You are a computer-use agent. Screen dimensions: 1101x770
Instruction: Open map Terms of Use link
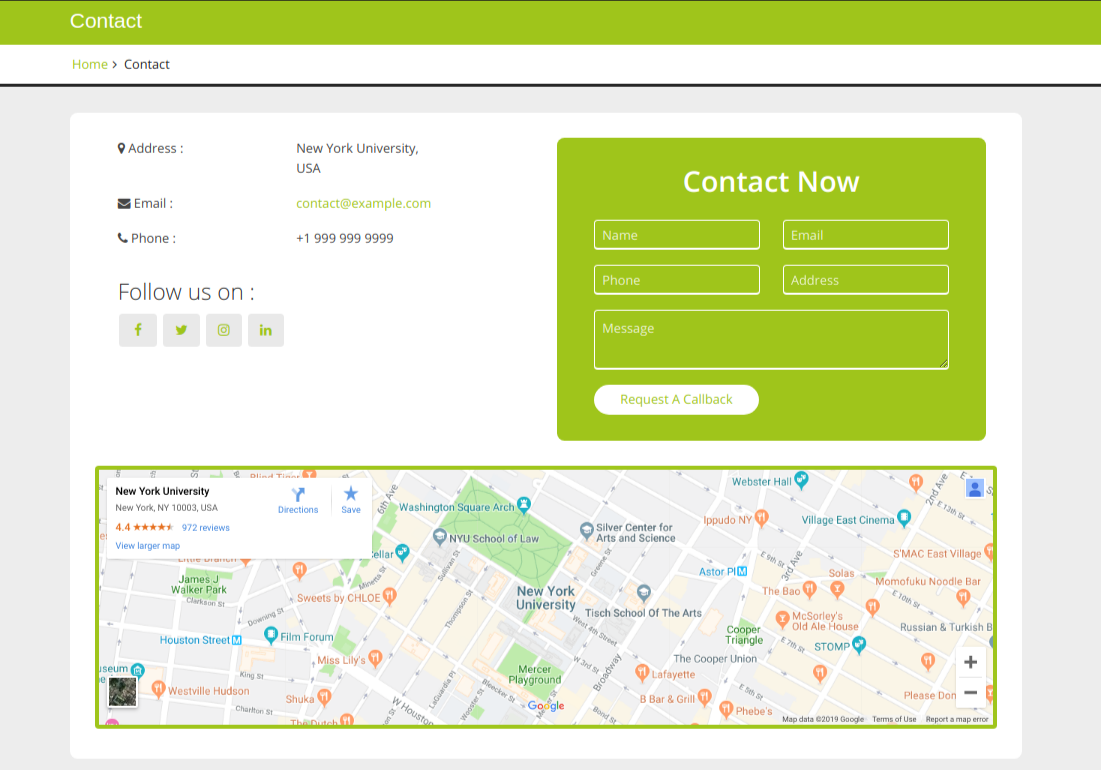[894, 719]
